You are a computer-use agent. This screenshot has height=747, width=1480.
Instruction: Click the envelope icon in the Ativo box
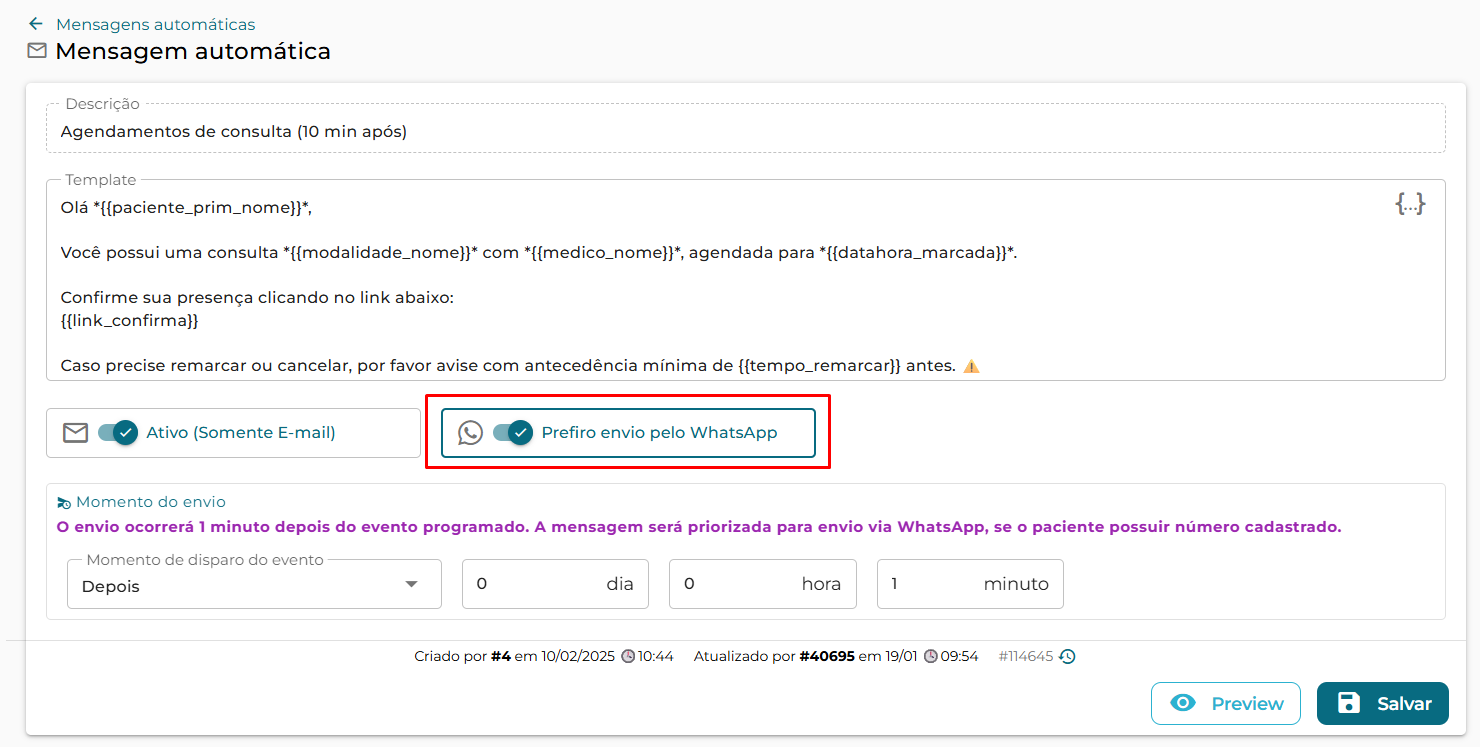[x=75, y=433]
